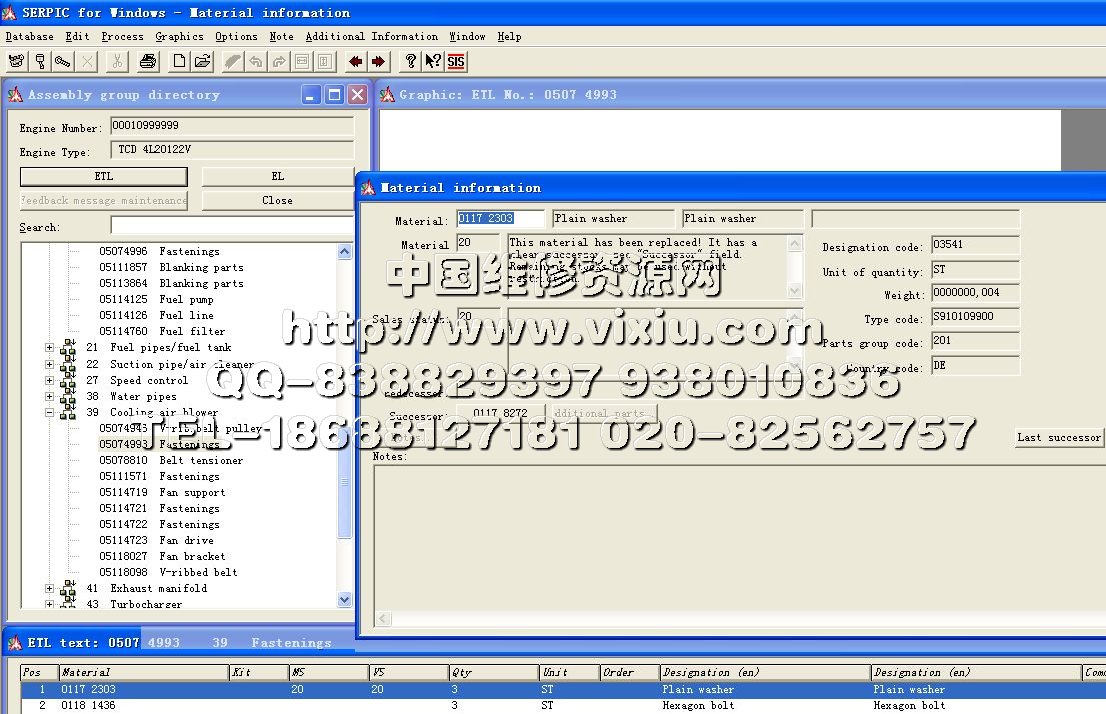Click the EL button in assembly directory

(277, 176)
